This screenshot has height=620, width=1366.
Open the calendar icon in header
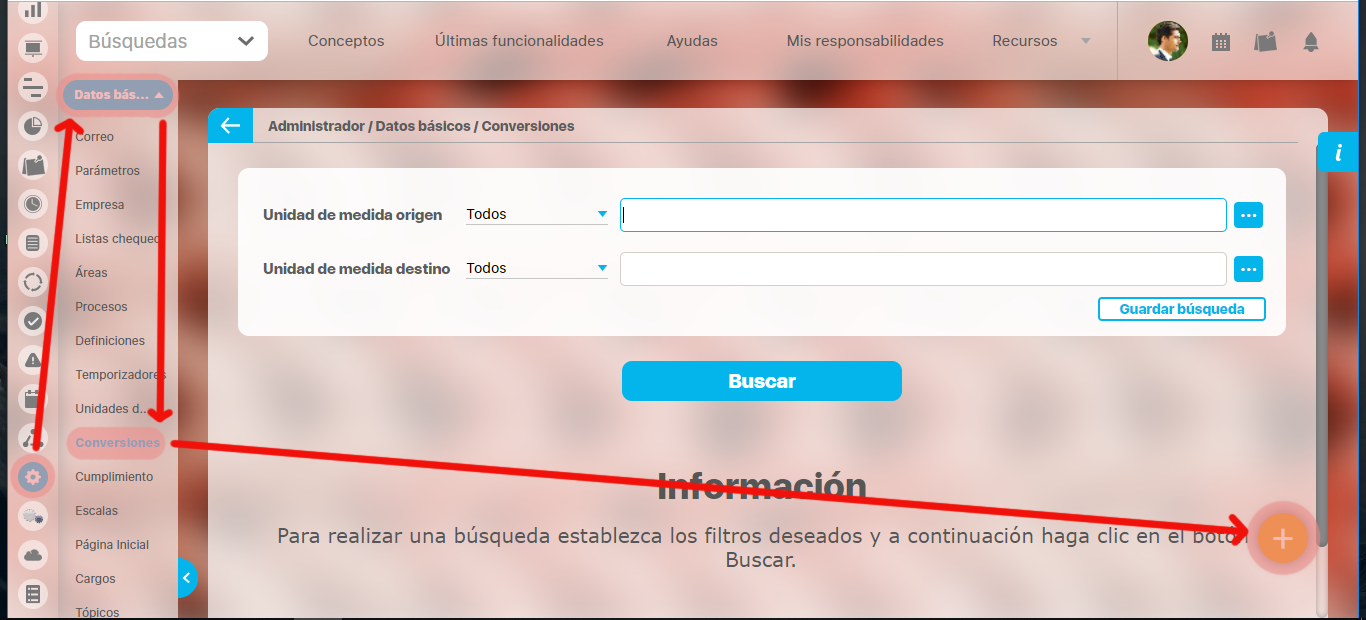point(1220,42)
